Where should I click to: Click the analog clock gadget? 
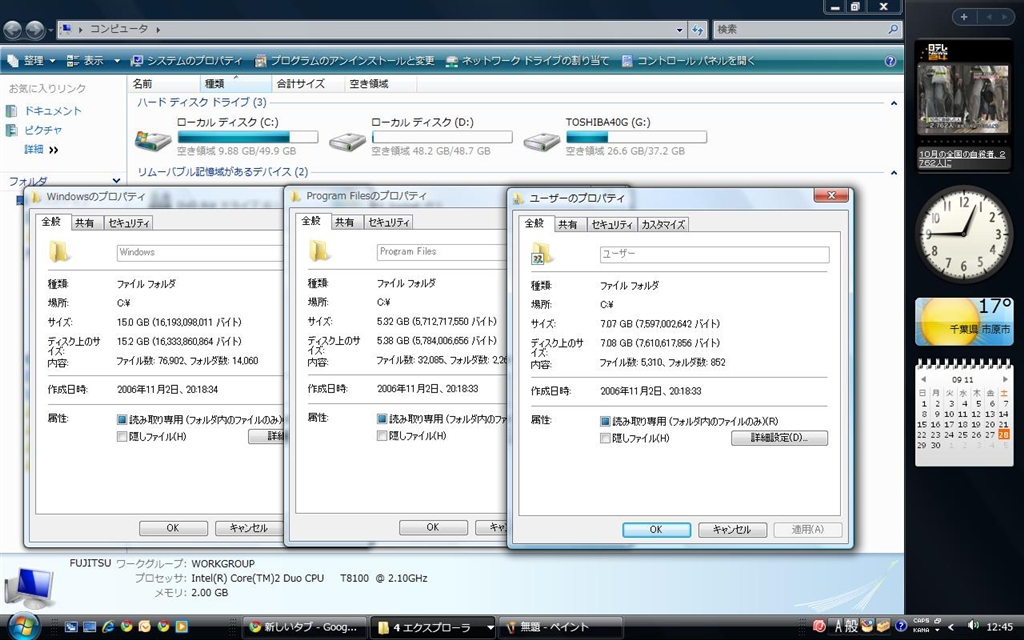[963, 234]
